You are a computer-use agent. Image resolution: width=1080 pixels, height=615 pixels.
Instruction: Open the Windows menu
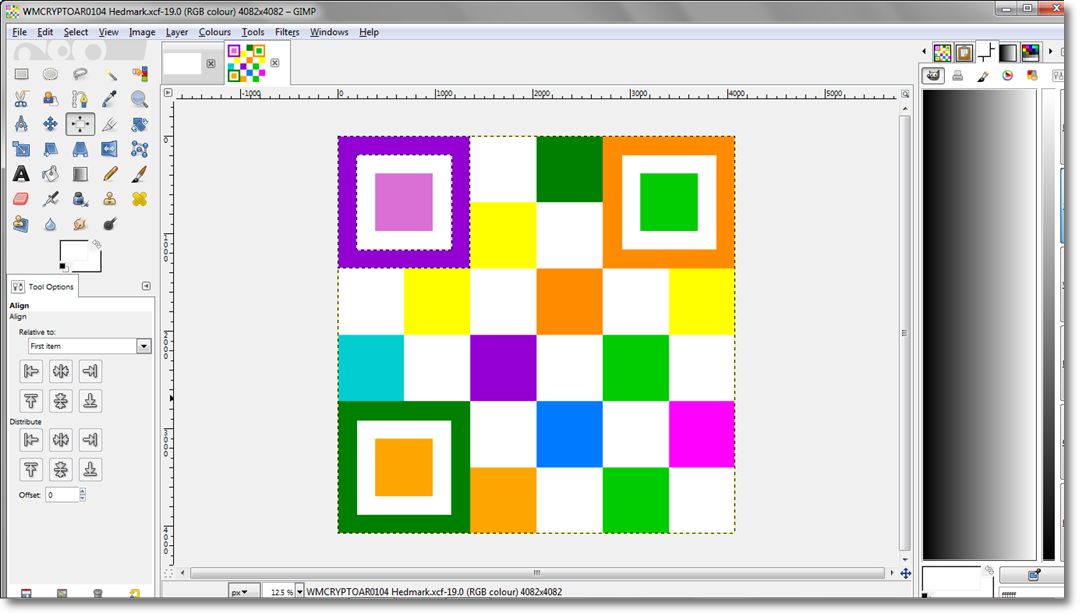pos(329,32)
